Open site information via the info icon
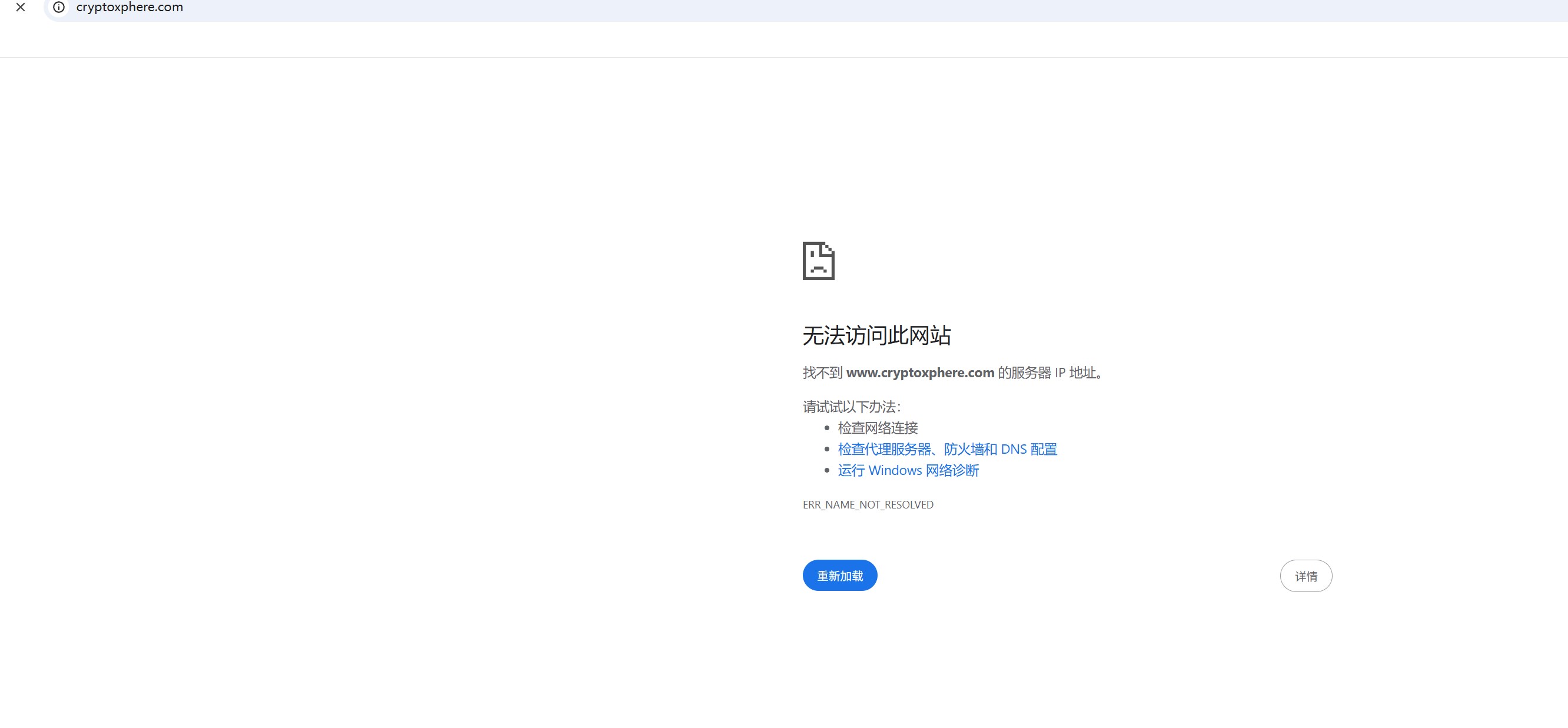 [59, 7]
